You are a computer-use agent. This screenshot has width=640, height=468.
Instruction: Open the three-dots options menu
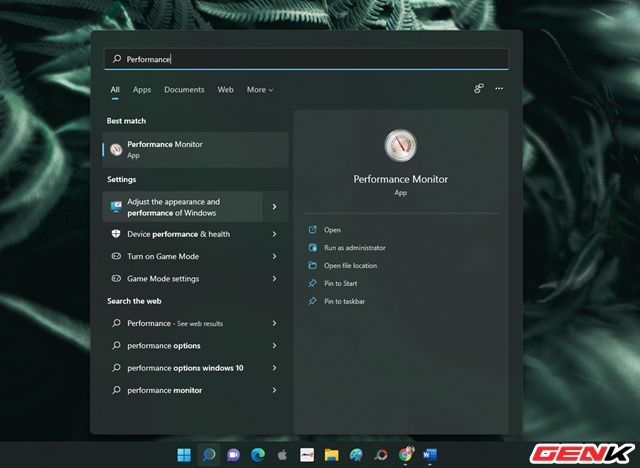click(x=499, y=89)
